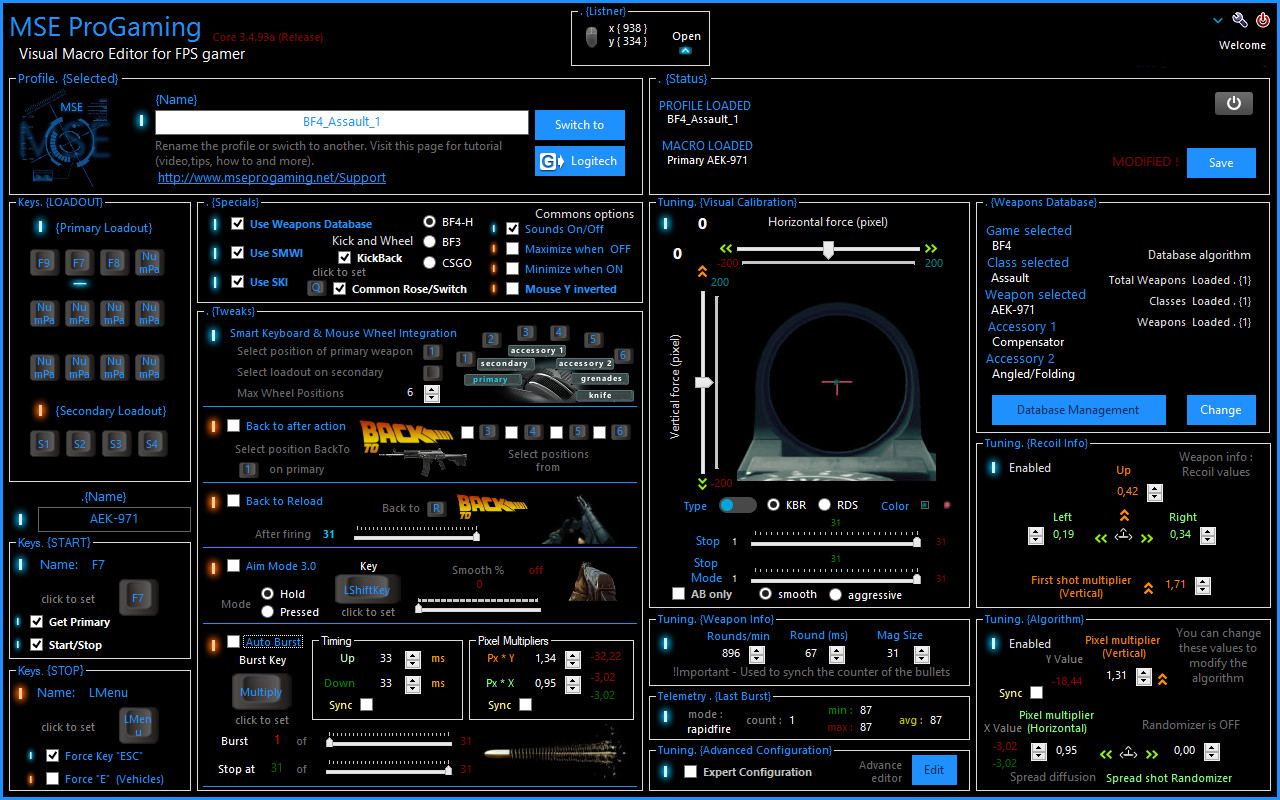
Task: Toggle the Use SMWI checkbox
Action: click(237, 253)
